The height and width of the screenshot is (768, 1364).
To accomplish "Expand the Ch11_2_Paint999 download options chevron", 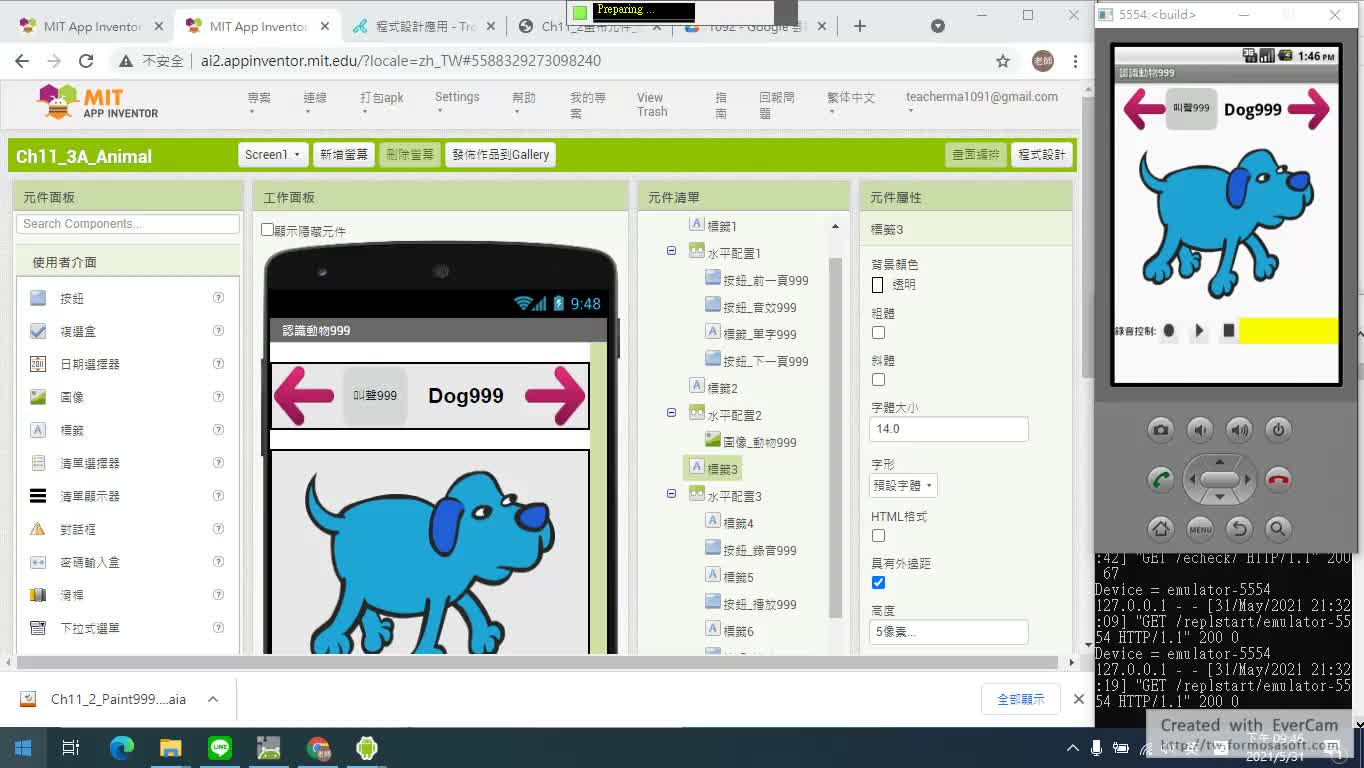I will point(213,699).
